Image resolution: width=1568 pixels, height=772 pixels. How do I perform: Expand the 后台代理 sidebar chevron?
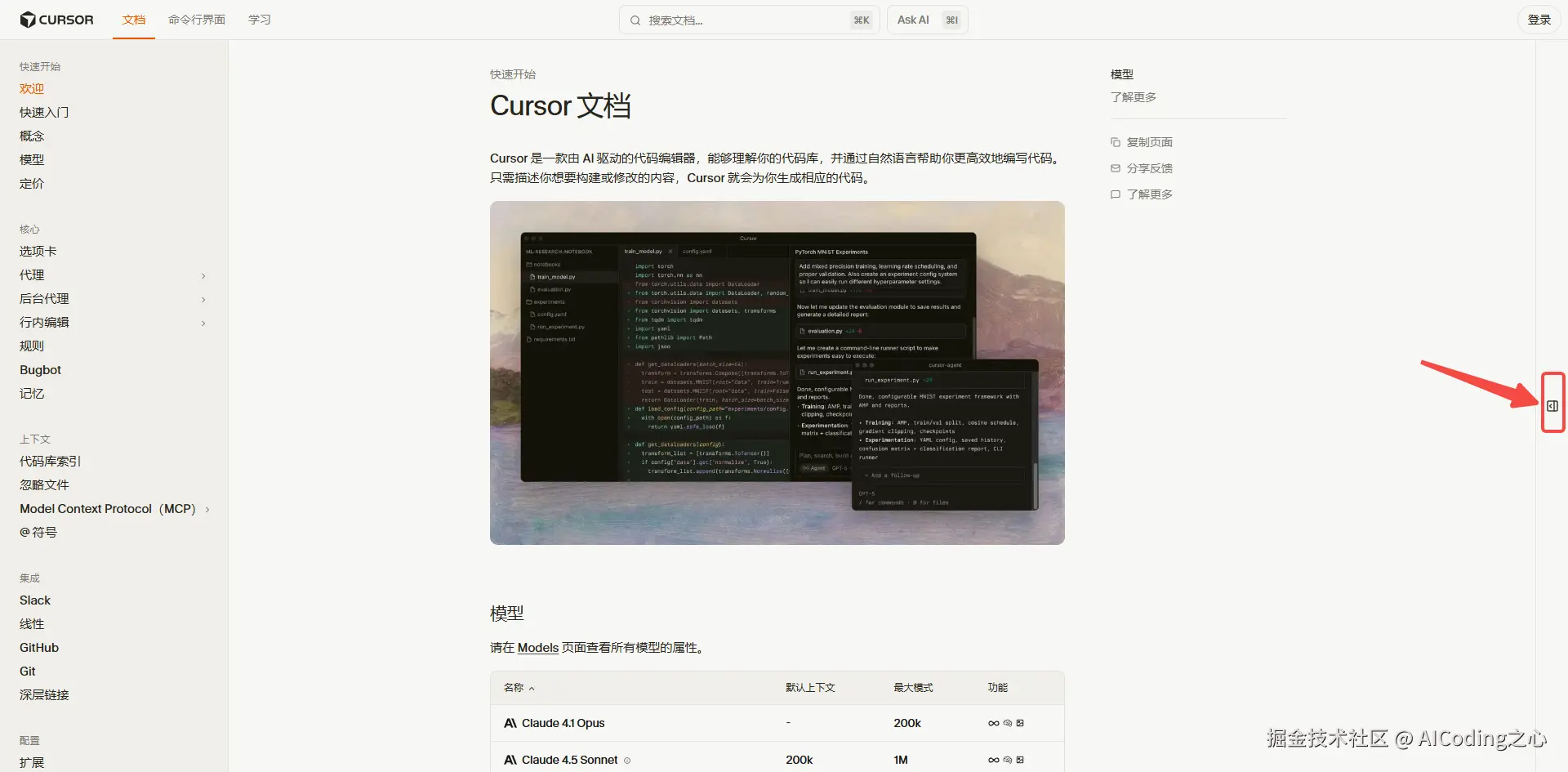point(203,300)
